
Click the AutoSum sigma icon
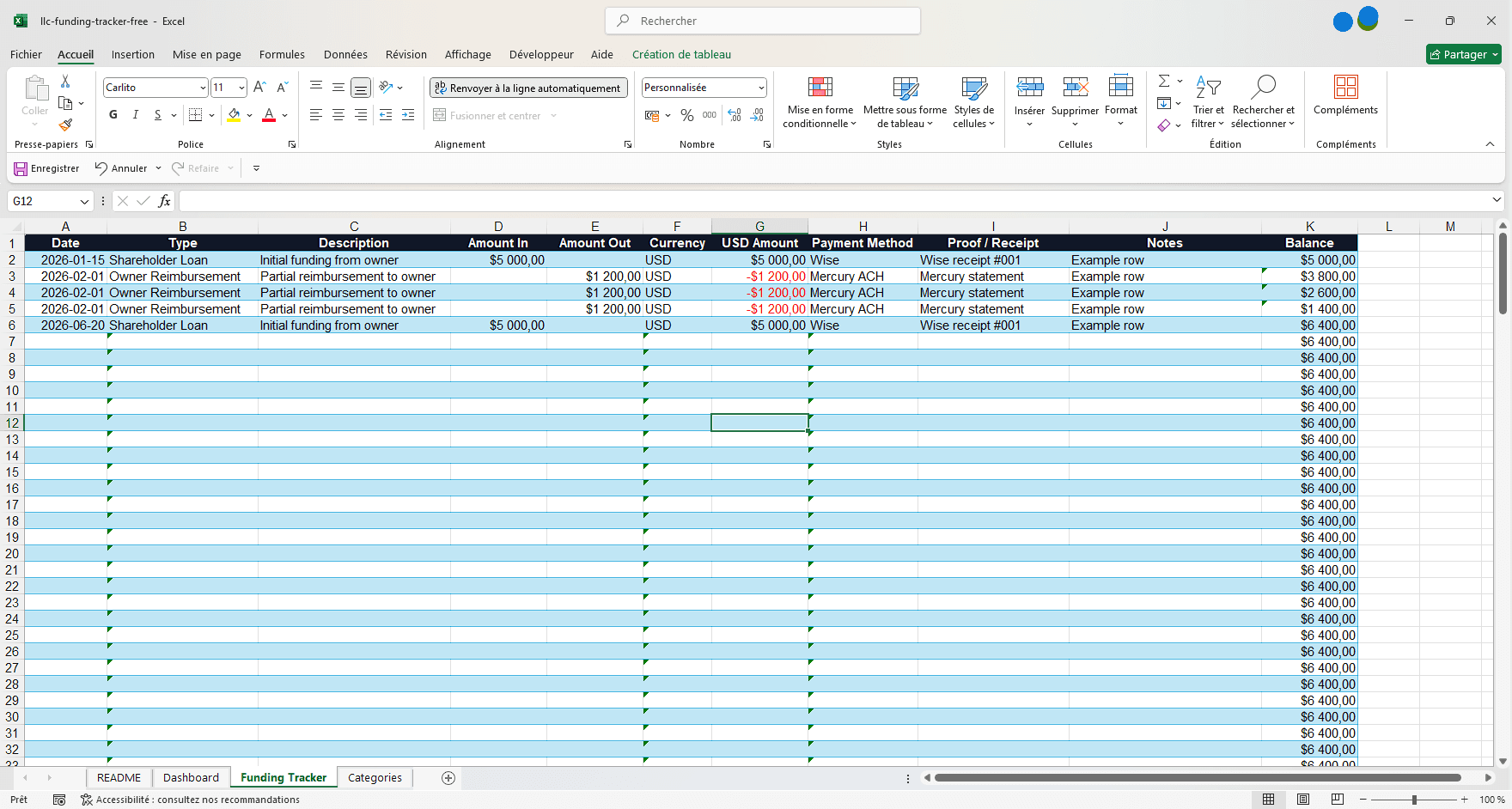coord(1164,81)
